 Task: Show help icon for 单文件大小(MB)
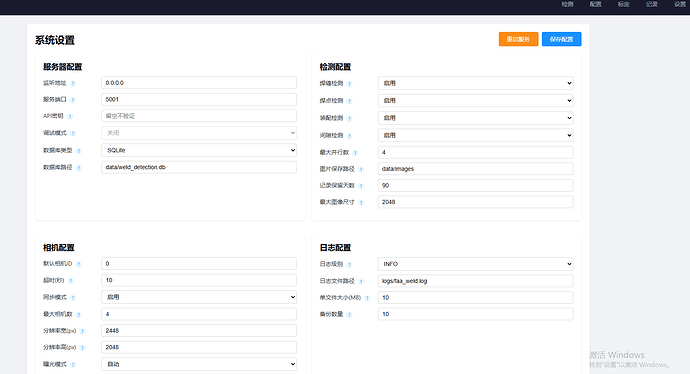367,298
